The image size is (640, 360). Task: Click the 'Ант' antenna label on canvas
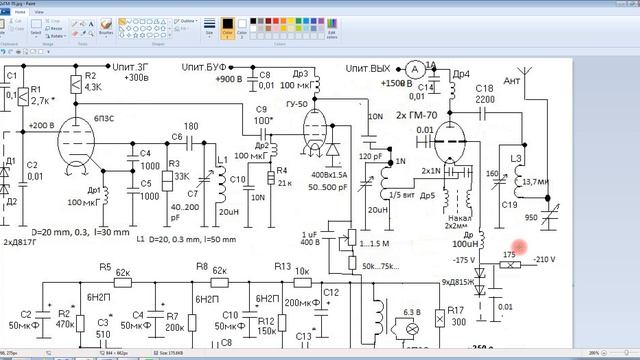(x=512, y=81)
